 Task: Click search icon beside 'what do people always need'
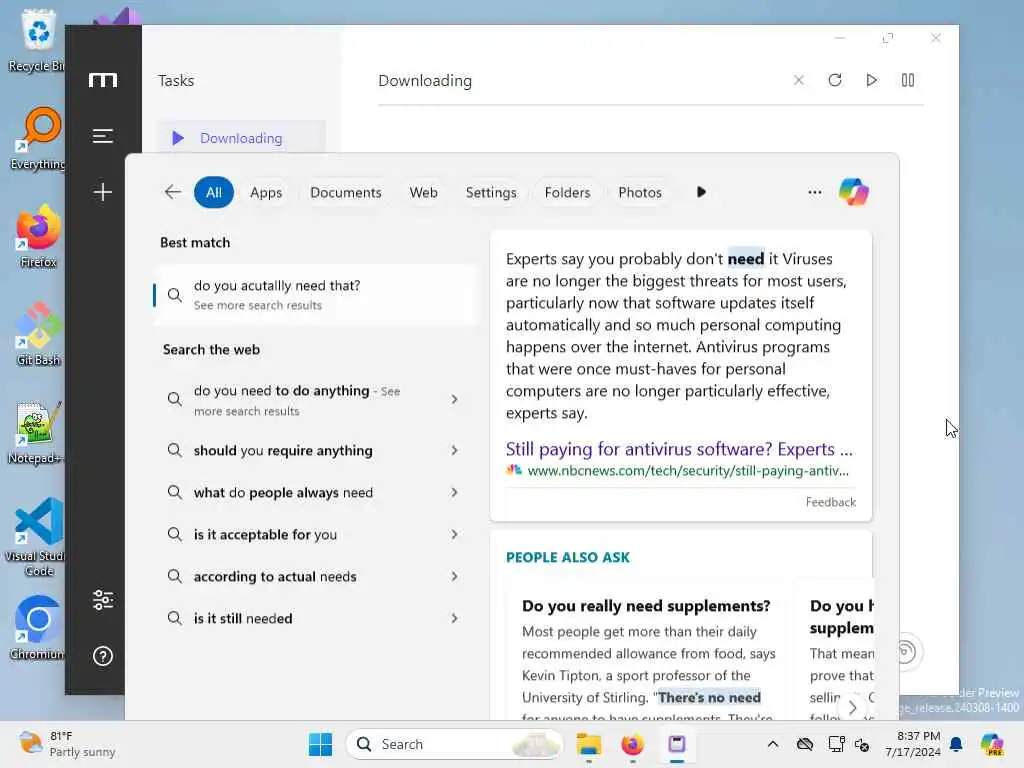pyautogui.click(x=174, y=492)
